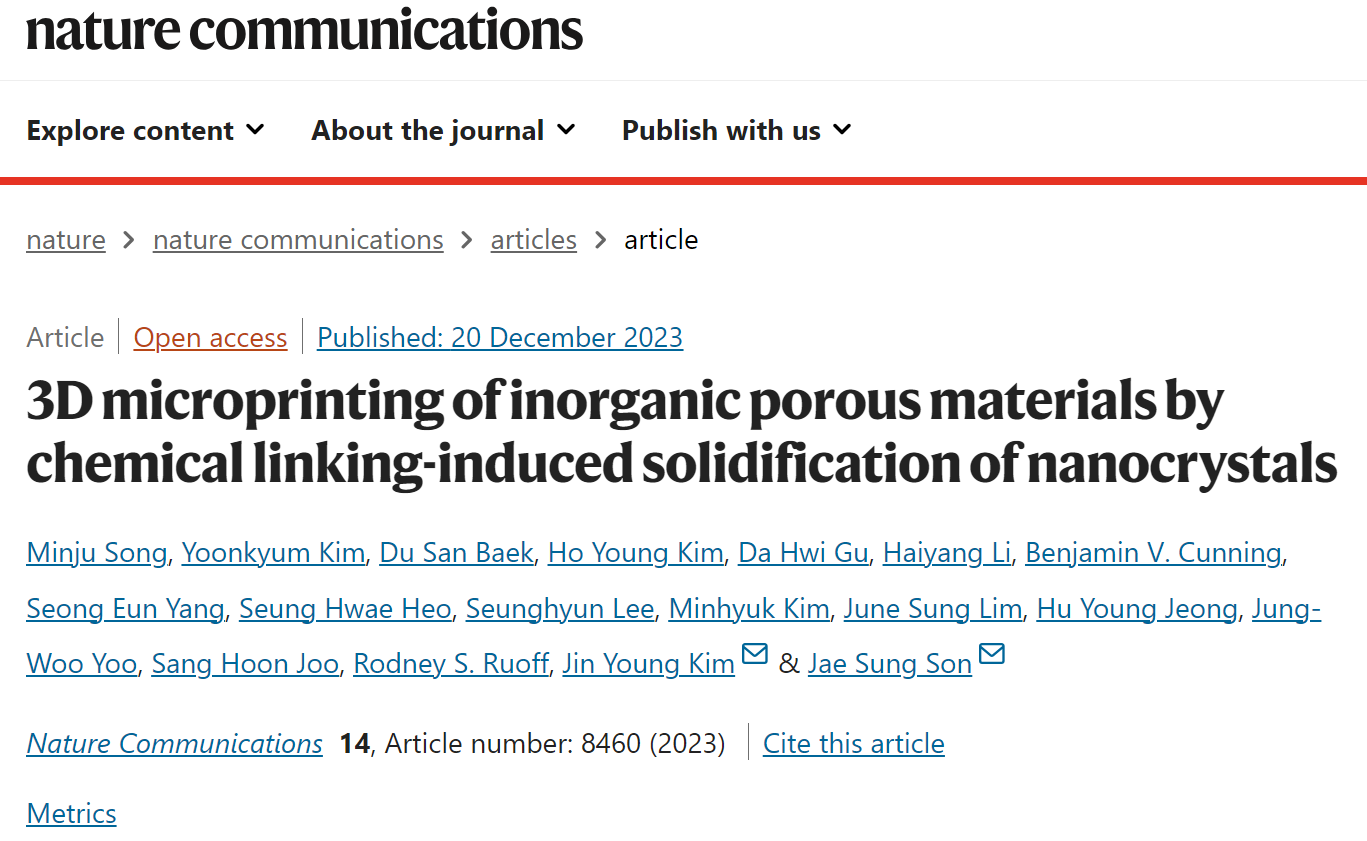Image resolution: width=1367 pixels, height=841 pixels.
Task: Click the envelope icon beside Jae Sung Son
Action: (991, 655)
